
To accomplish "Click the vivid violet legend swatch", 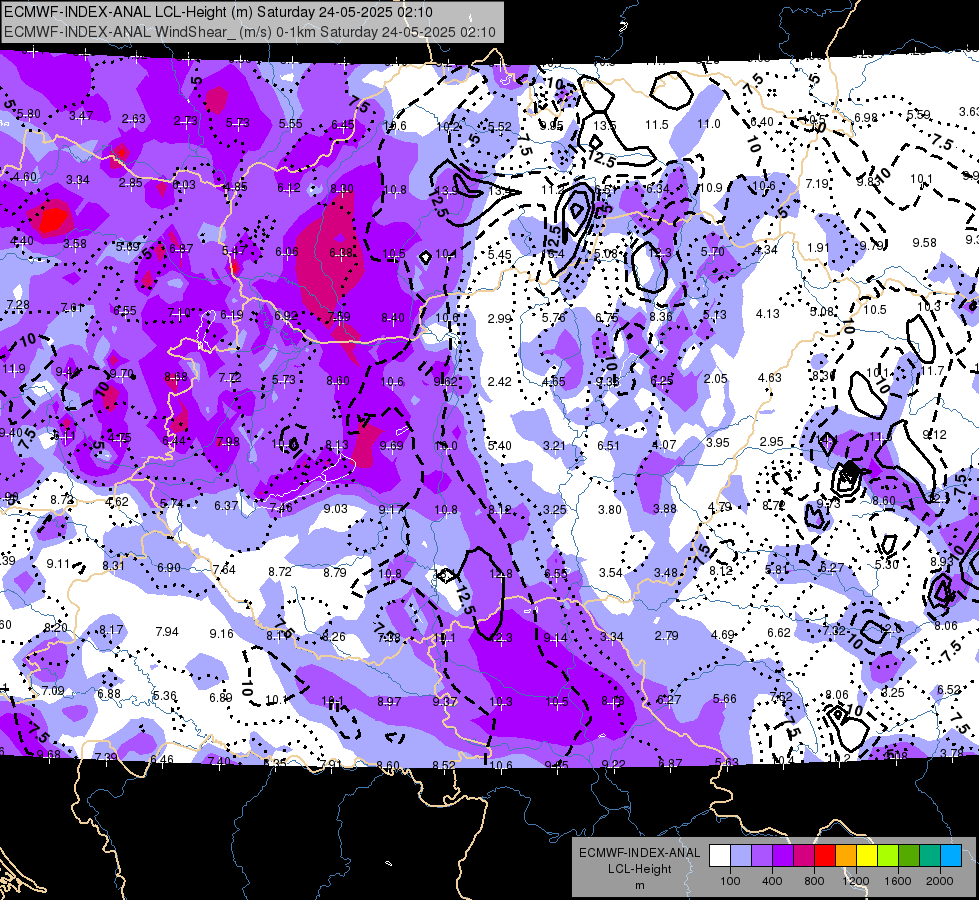I will pos(783,856).
